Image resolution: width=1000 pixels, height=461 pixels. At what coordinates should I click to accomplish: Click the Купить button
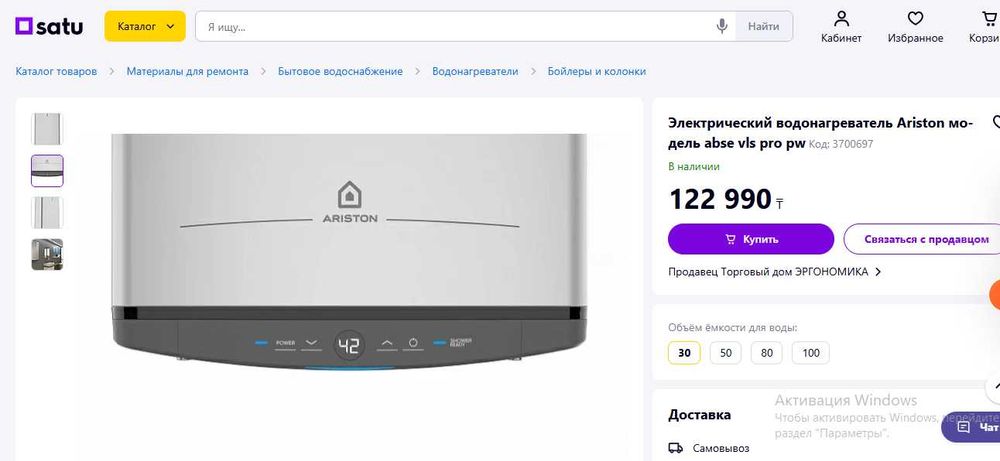[751, 239]
